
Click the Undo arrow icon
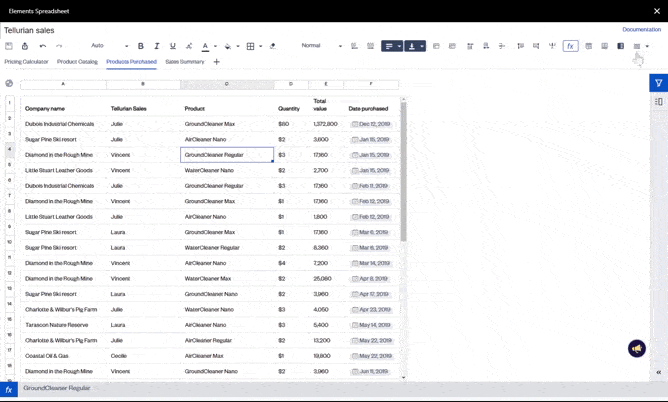tap(43, 46)
